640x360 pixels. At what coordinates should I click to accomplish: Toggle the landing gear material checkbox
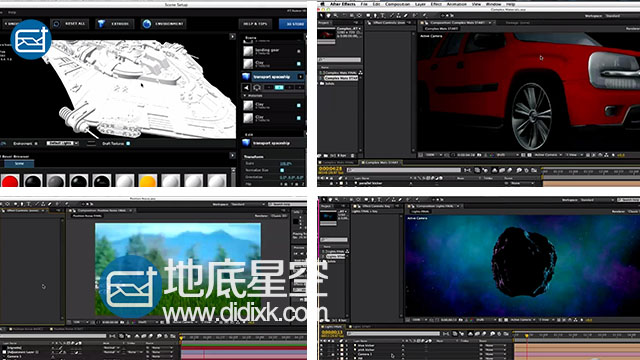pos(299,51)
